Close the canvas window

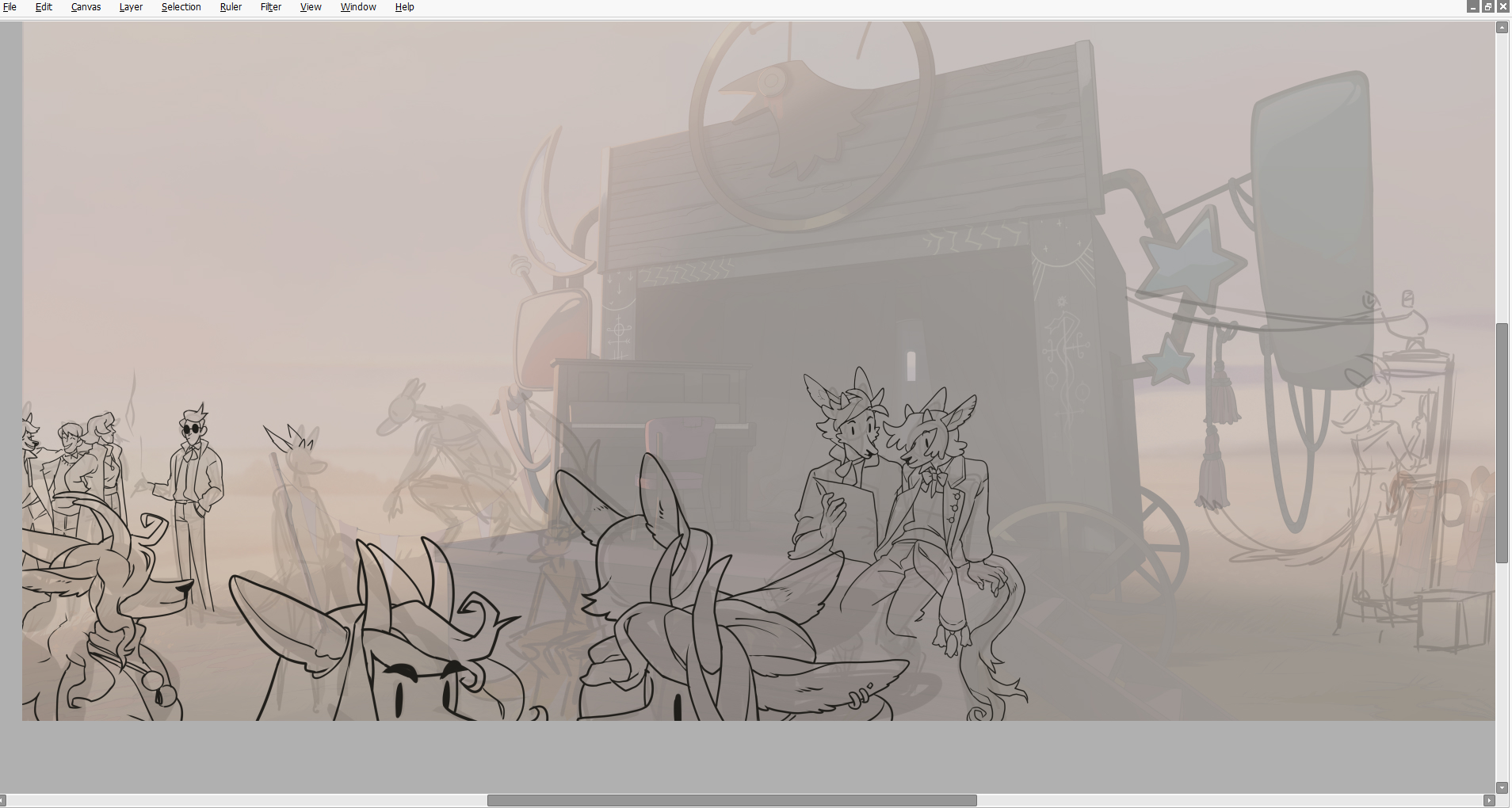pos(1503,6)
